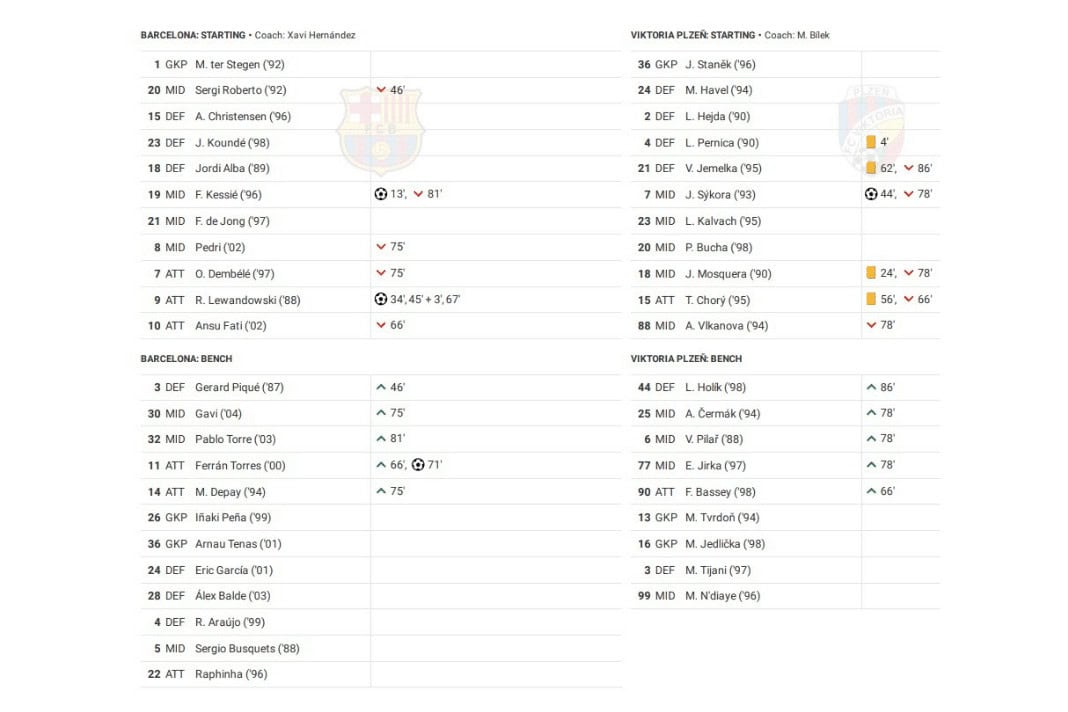This screenshot has height=712, width=1068.
Task: Click the FC Barcelona crest logo
Action: 380,130
